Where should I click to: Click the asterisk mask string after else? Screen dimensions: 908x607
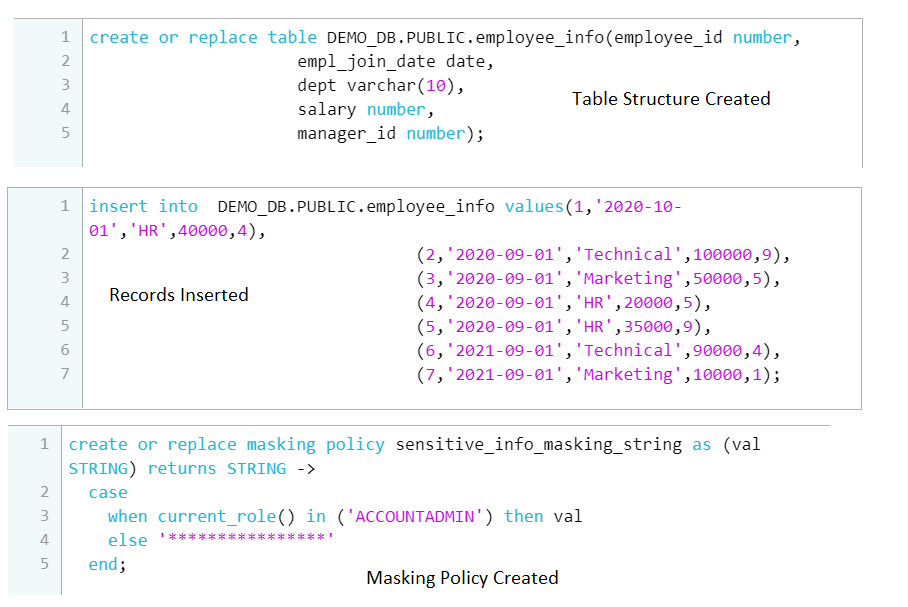(240, 541)
